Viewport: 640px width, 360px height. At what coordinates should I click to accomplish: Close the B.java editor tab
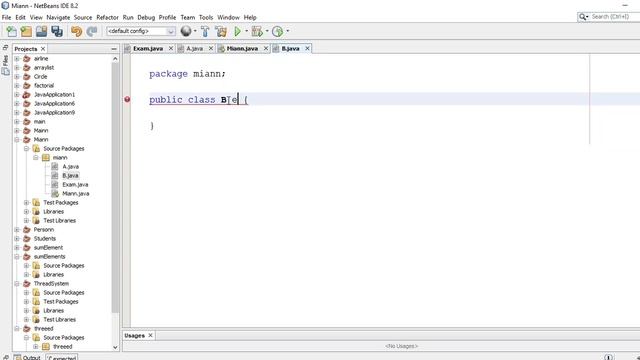coord(307,48)
